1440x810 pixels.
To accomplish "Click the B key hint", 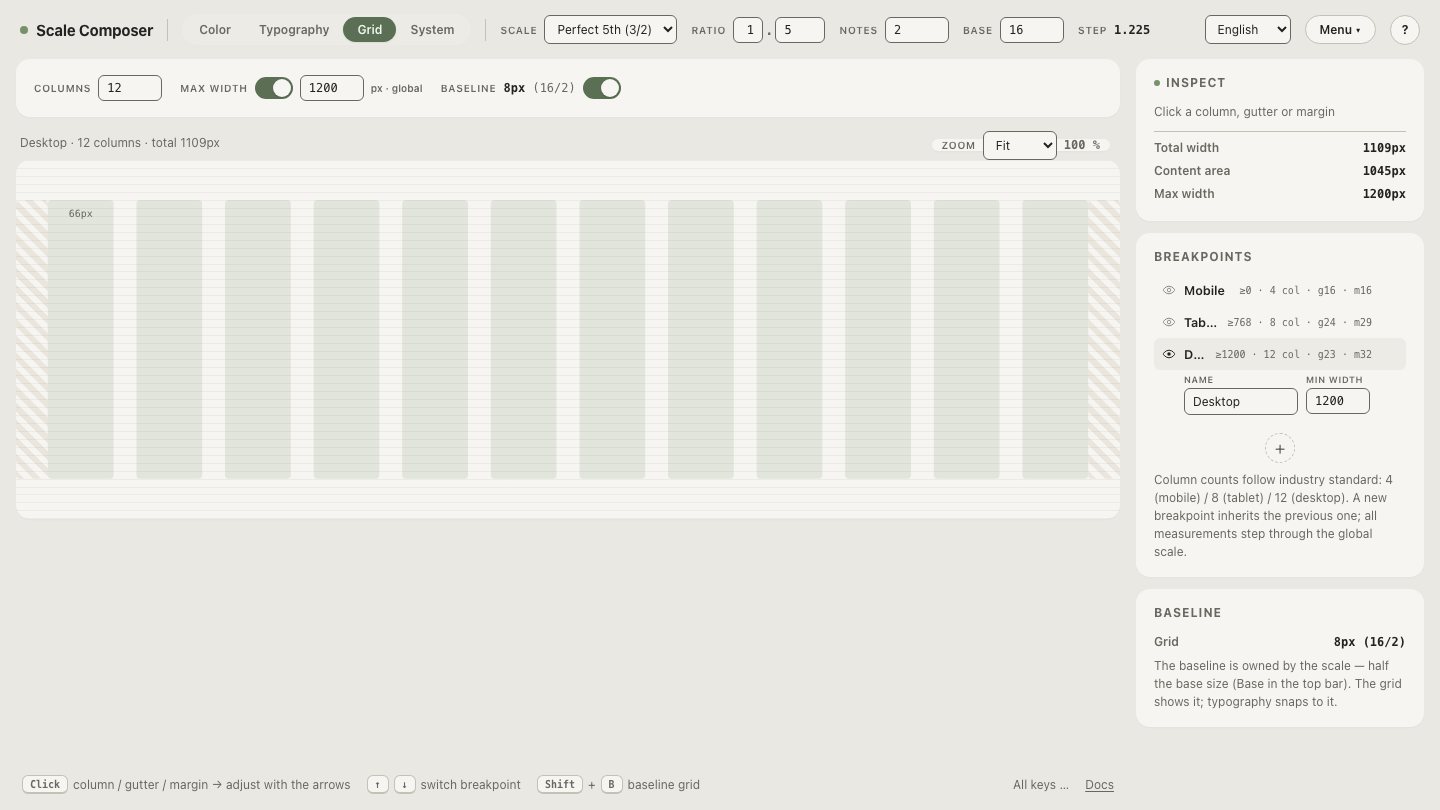I will click(x=611, y=785).
